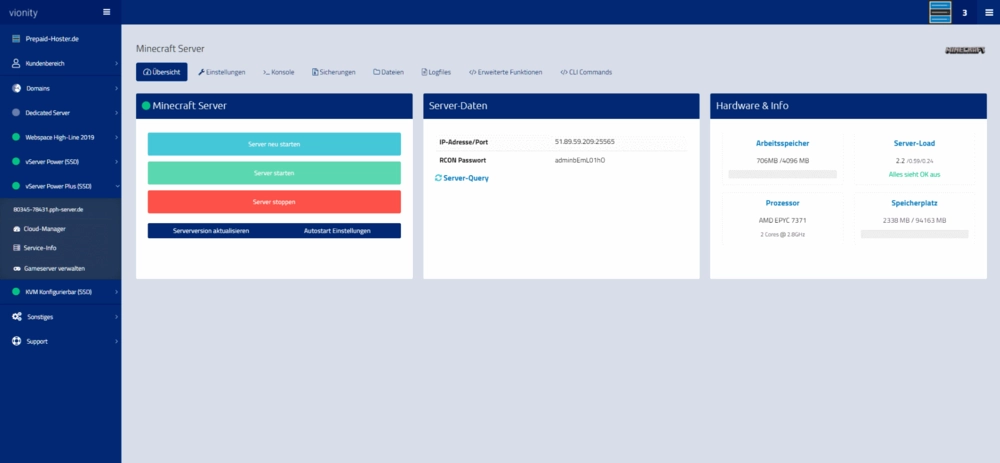
Task: Click the Server neu starten button
Action: [x=274, y=144]
